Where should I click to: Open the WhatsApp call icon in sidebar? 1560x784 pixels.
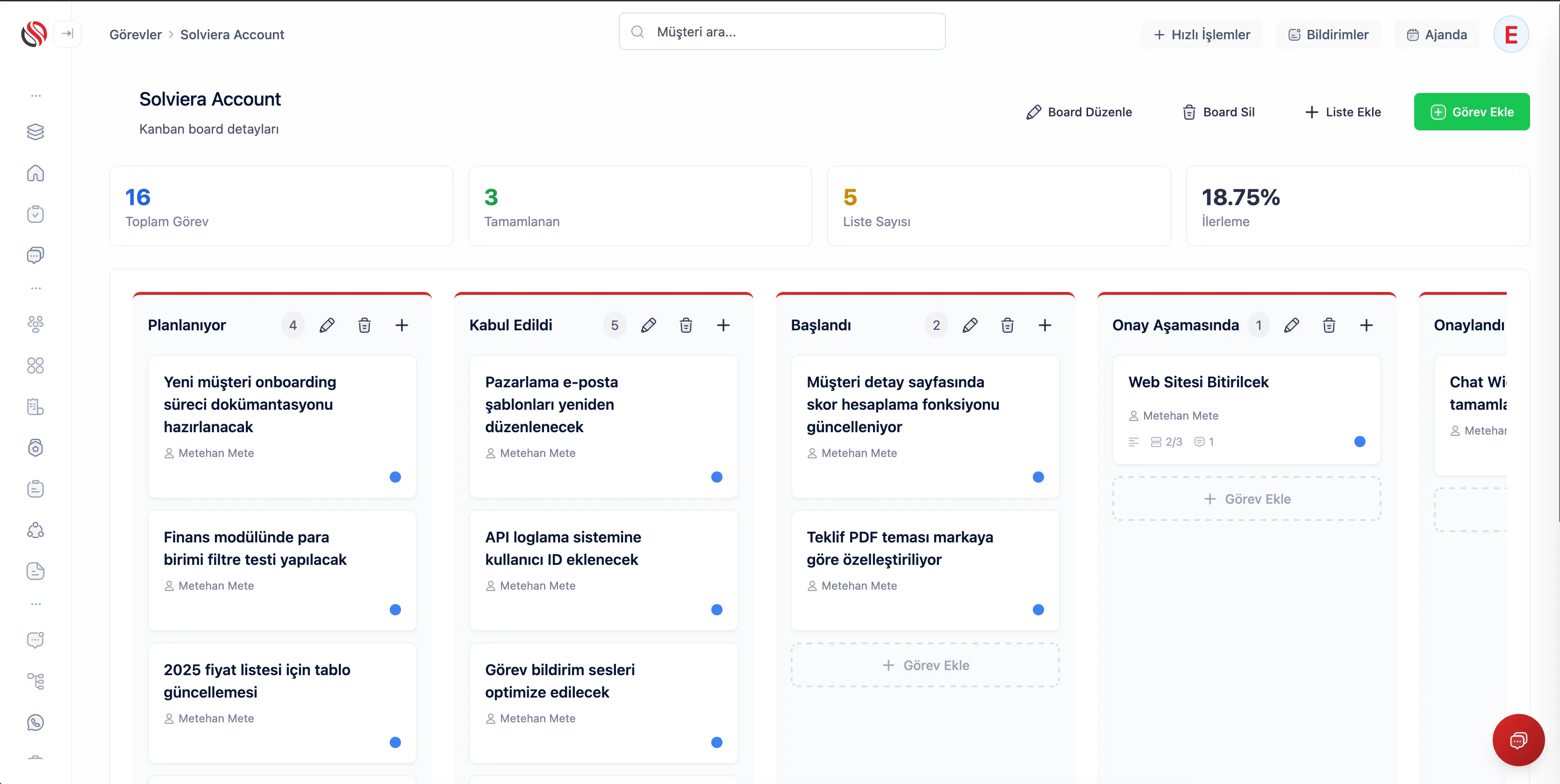click(x=36, y=722)
